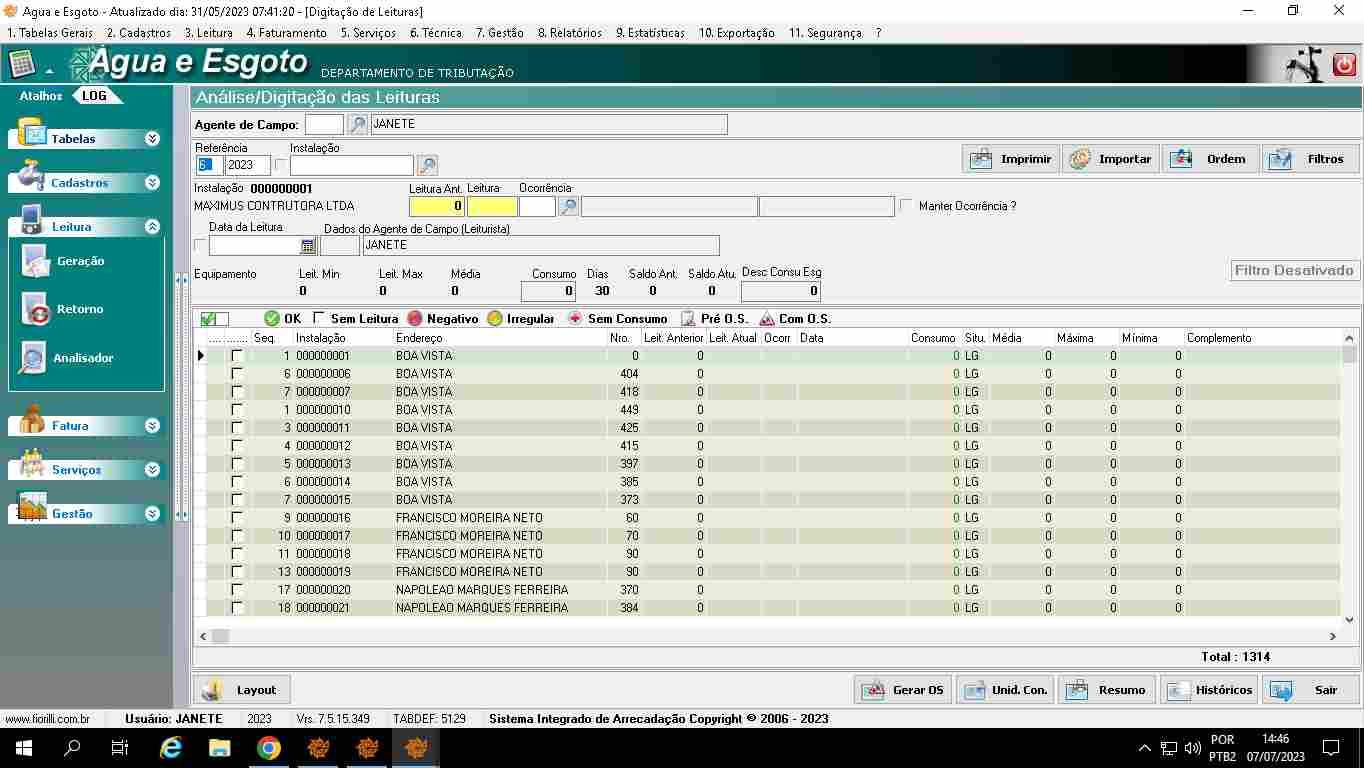
Task: Click the horizontal scrollbar right arrow
Action: 1332,636
